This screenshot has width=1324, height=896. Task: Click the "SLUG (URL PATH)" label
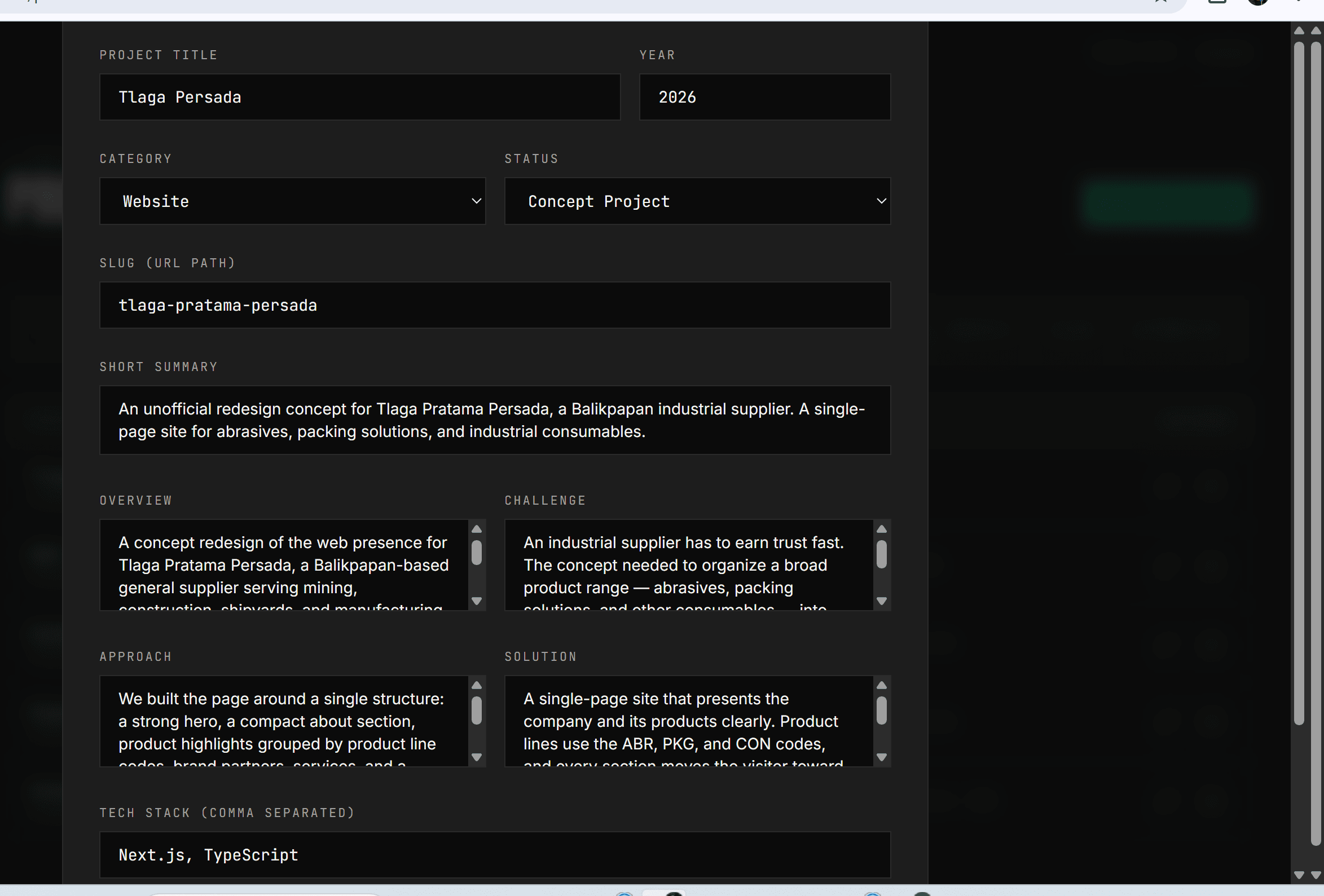tap(168, 263)
